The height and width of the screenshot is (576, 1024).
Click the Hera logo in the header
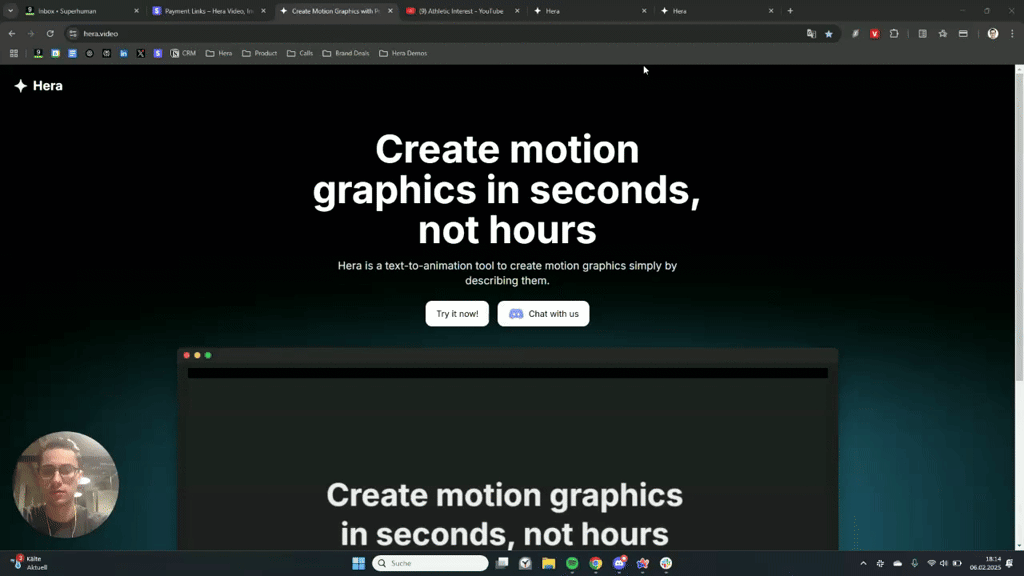click(36, 86)
